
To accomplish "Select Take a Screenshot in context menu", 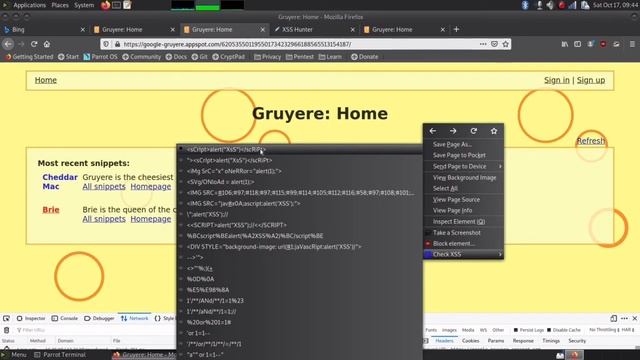I will tap(463, 233).
